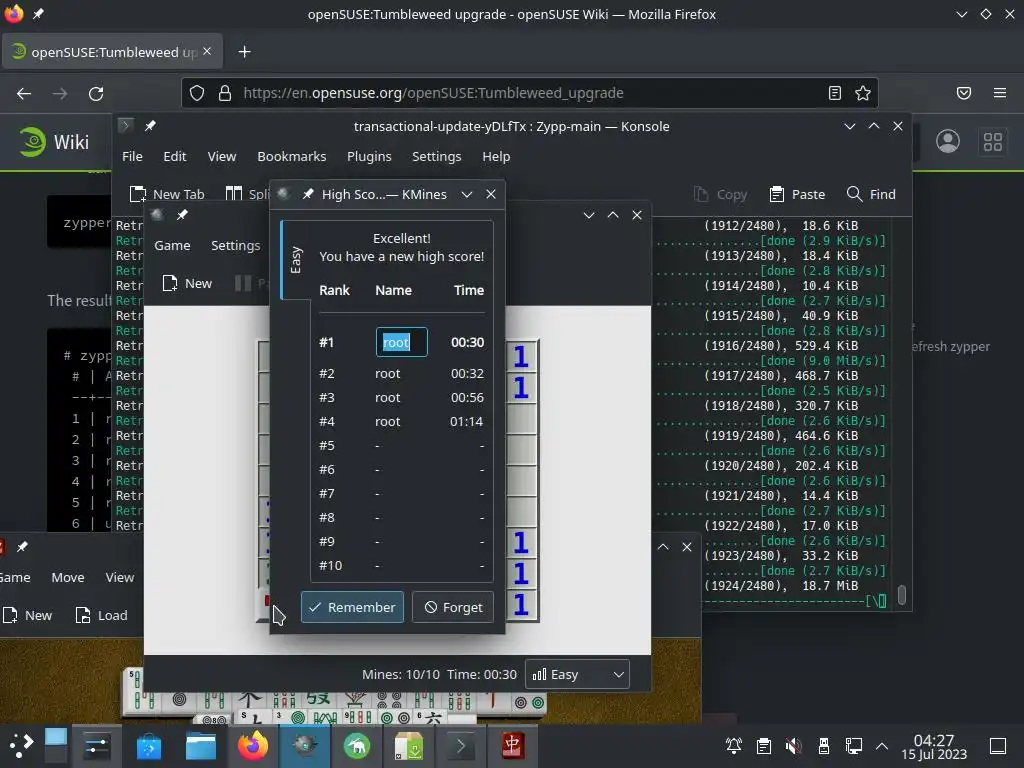This screenshot has width=1024, height=768.
Task: Edit the rank #1 name input field
Action: (x=402, y=342)
